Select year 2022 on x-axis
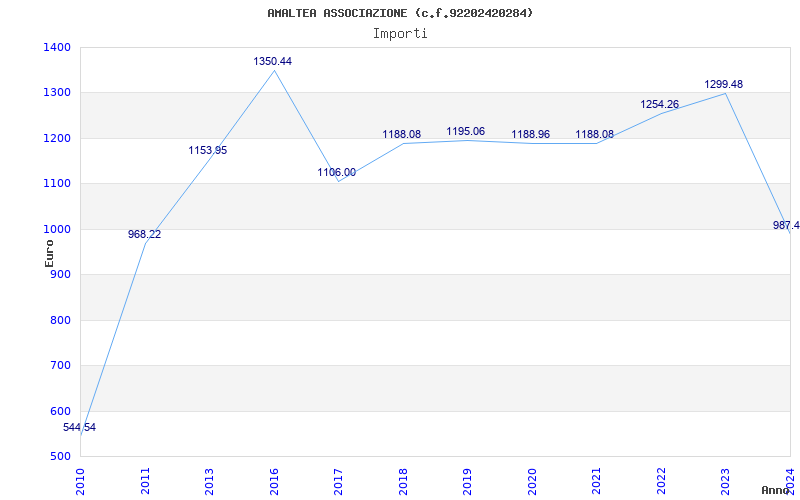The image size is (800, 500). pos(661,482)
